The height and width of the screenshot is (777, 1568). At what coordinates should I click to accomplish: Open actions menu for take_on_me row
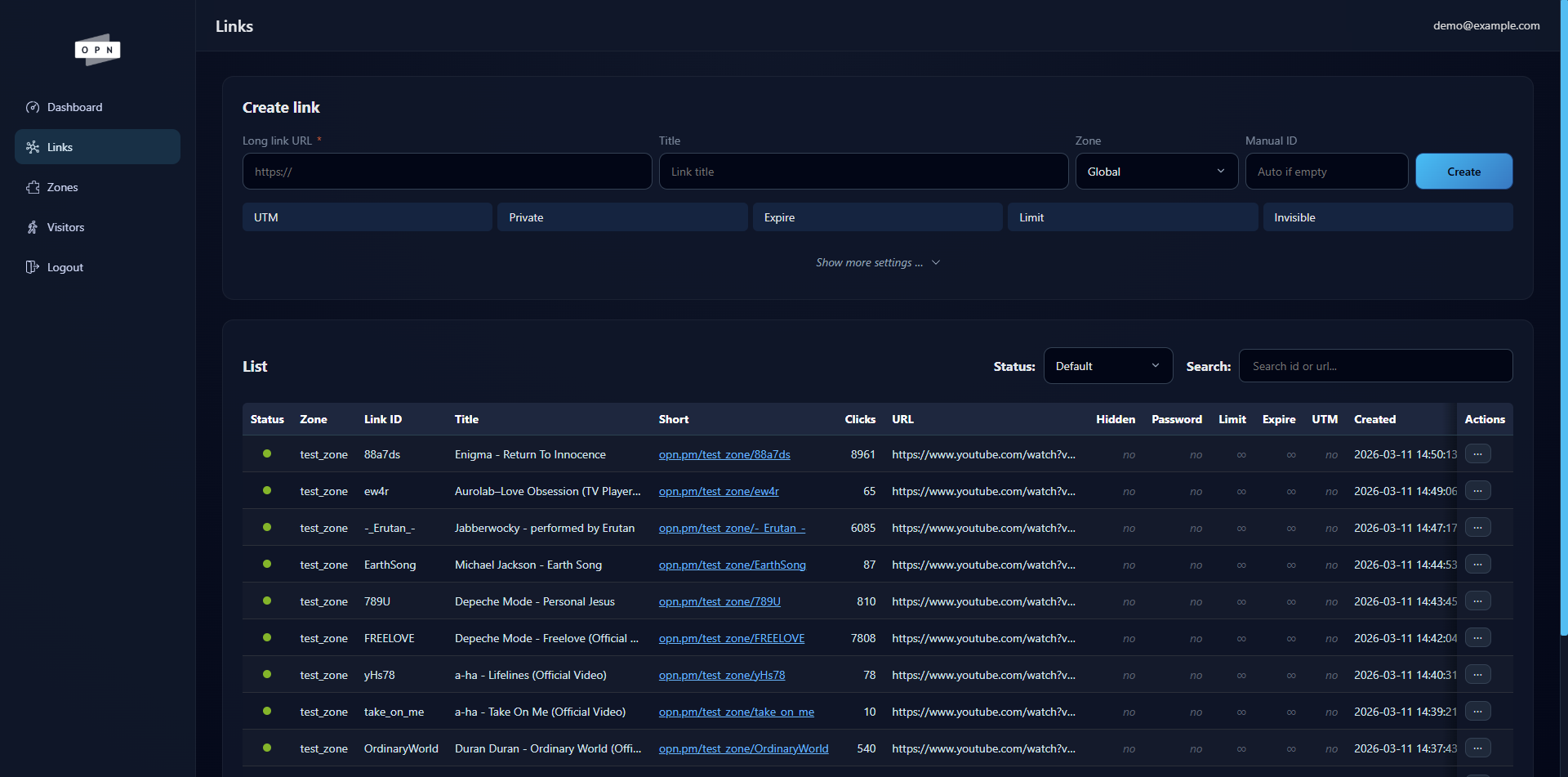[1477, 712]
